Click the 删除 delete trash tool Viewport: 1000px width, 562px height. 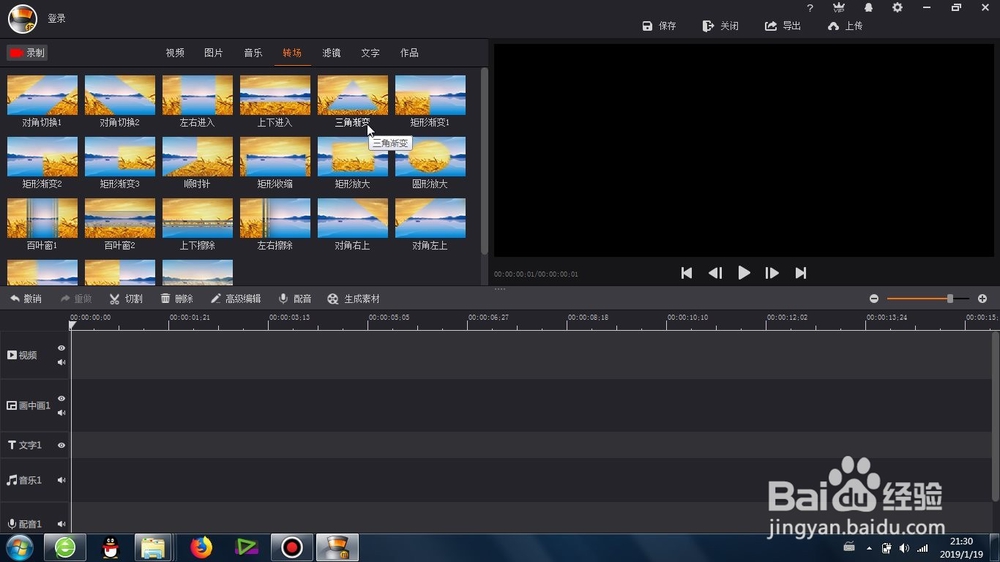pyautogui.click(x=177, y=299)
